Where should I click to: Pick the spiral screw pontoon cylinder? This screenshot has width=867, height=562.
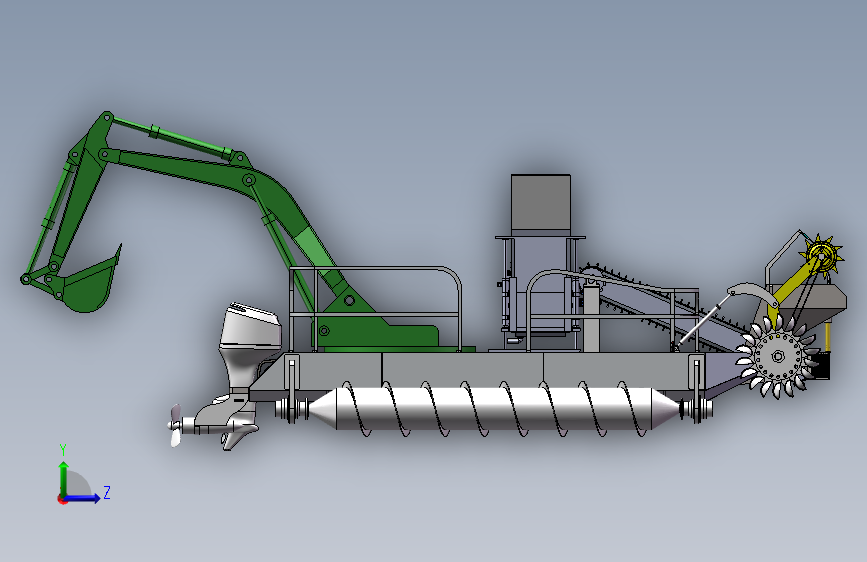pos(494,409)
